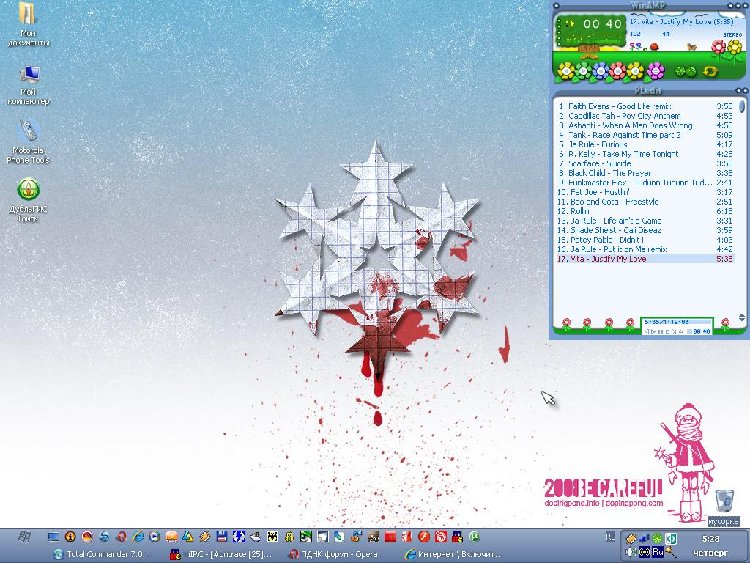The height and width of the screenshot is (563, 750).
Task: Select playlist track 1 Faith Evans - Good Life remix
Action: (x=645, y=106)
